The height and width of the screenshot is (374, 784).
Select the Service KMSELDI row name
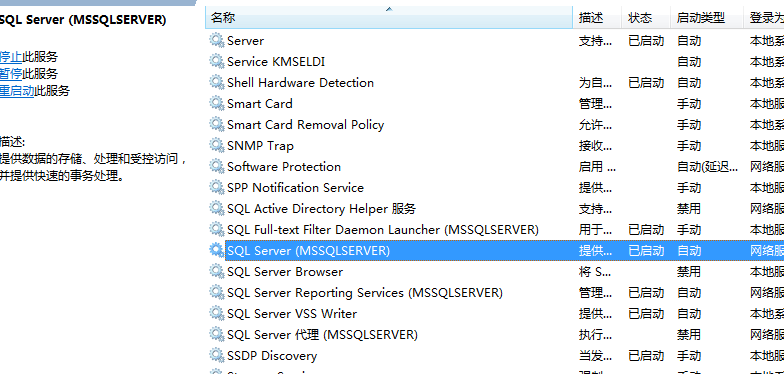(x=276, y=62)
